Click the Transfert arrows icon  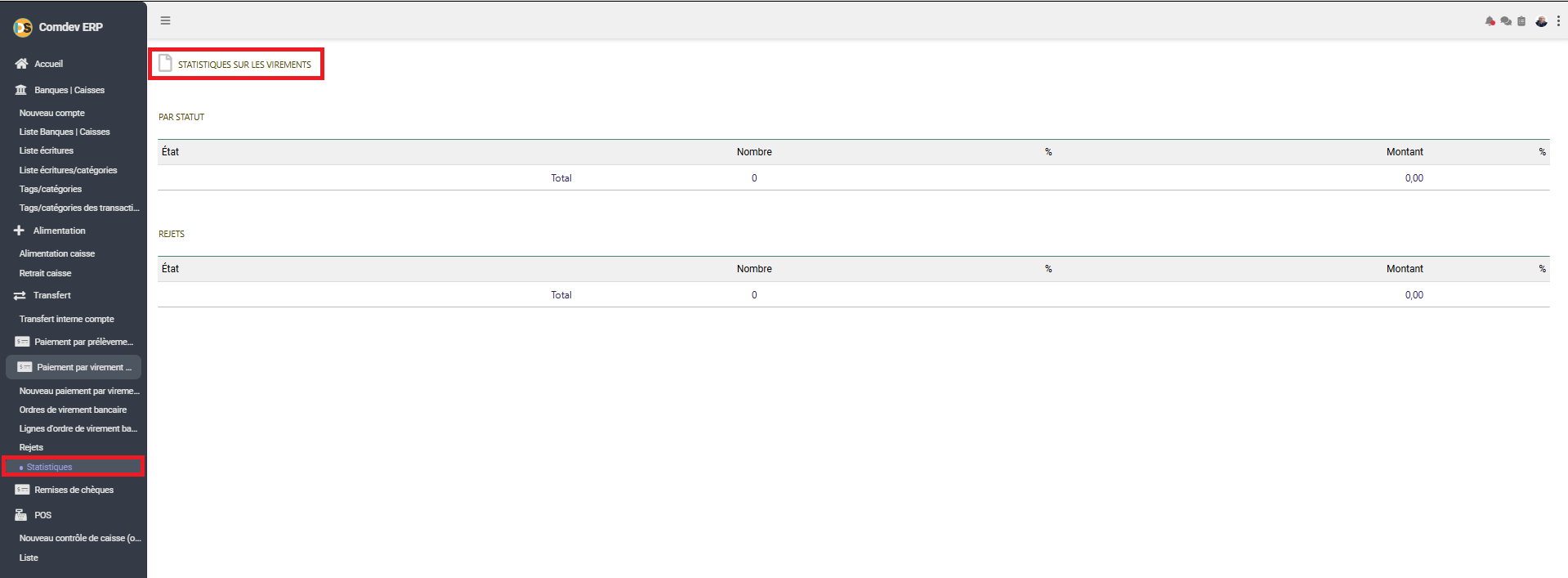pos(20,295)
